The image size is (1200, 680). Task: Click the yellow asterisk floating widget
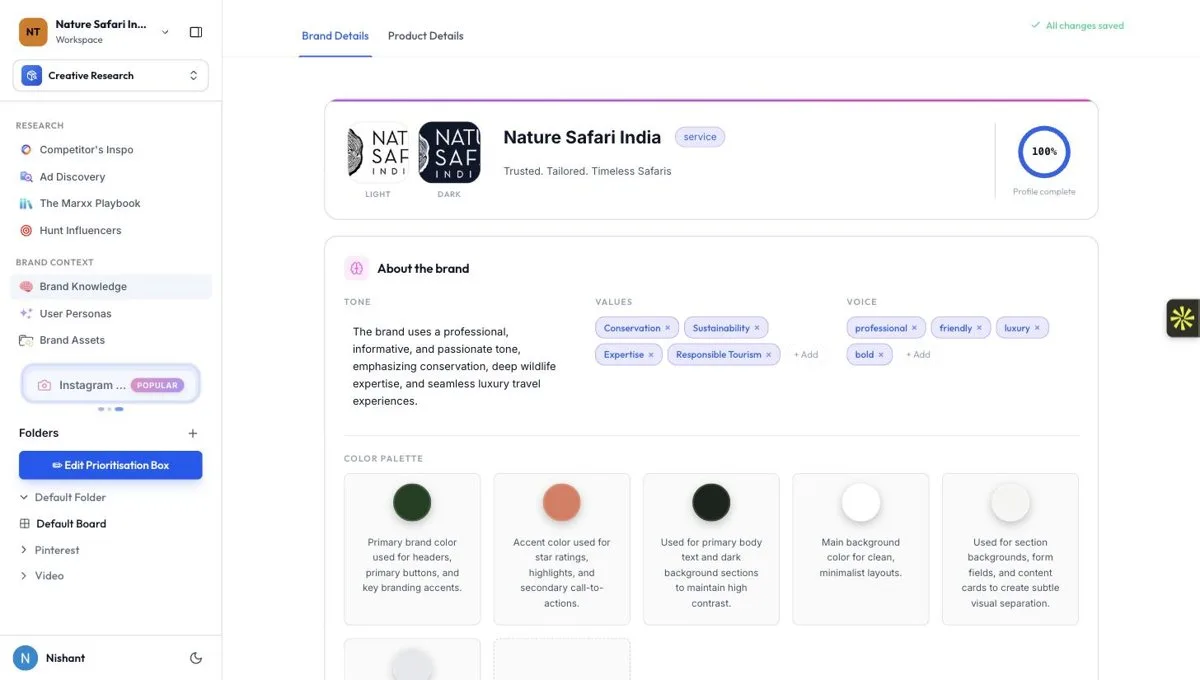pyautogui.click(x=1183, y=318)
